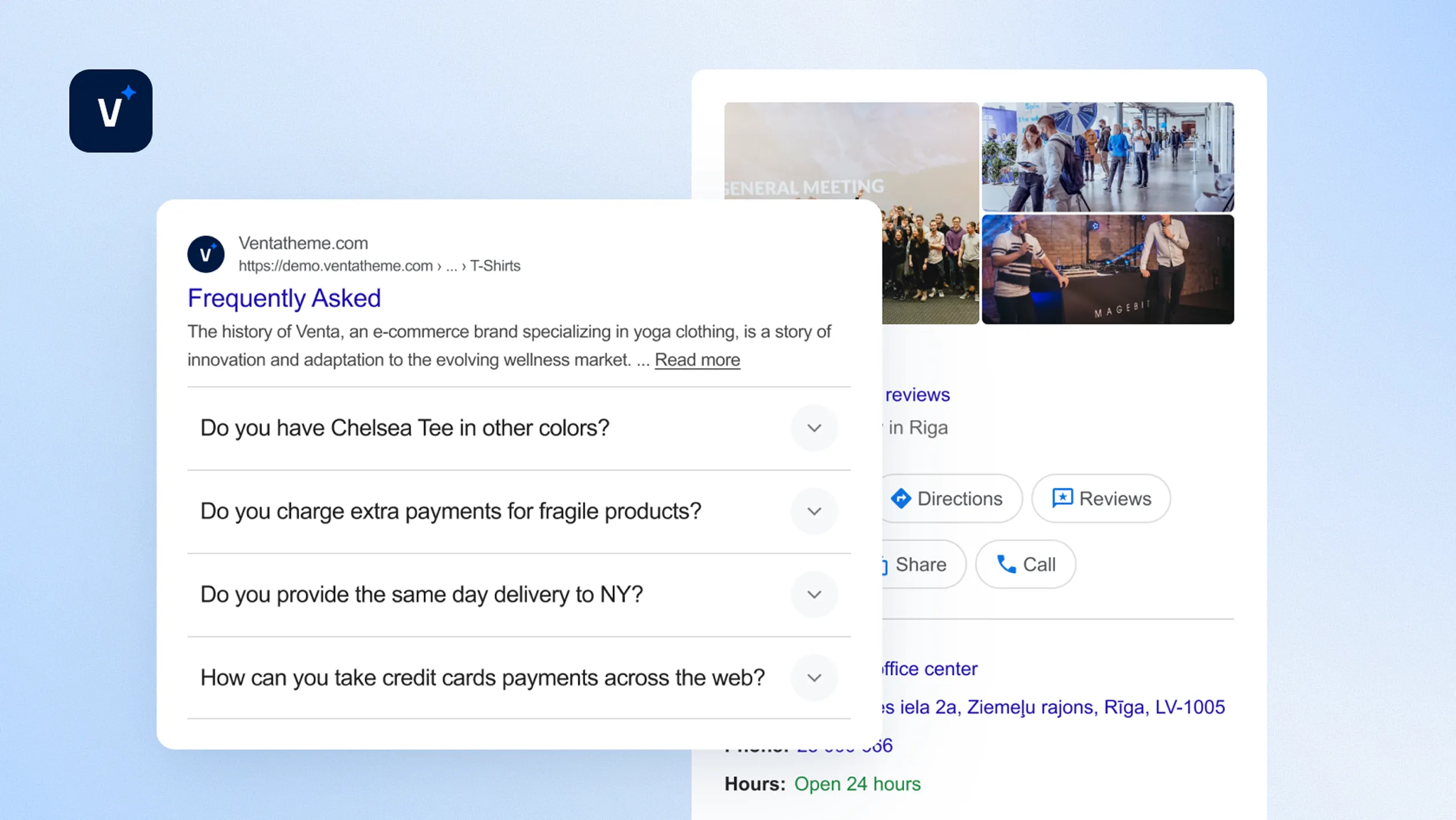Click the Read more link

(x=697, y=360)
